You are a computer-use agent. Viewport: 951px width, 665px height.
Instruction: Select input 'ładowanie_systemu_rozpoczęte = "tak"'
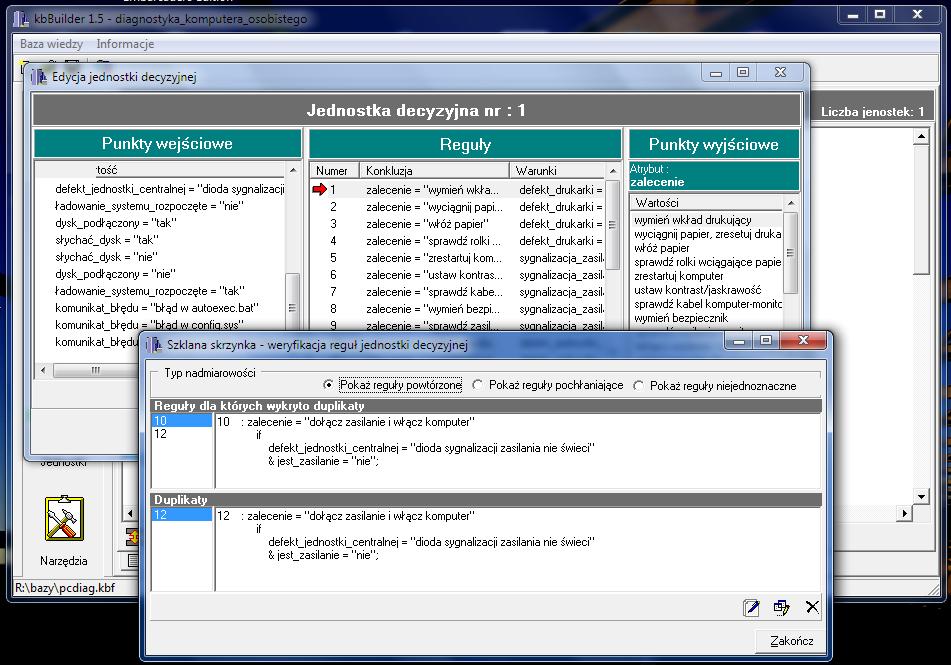pos(150,291)
